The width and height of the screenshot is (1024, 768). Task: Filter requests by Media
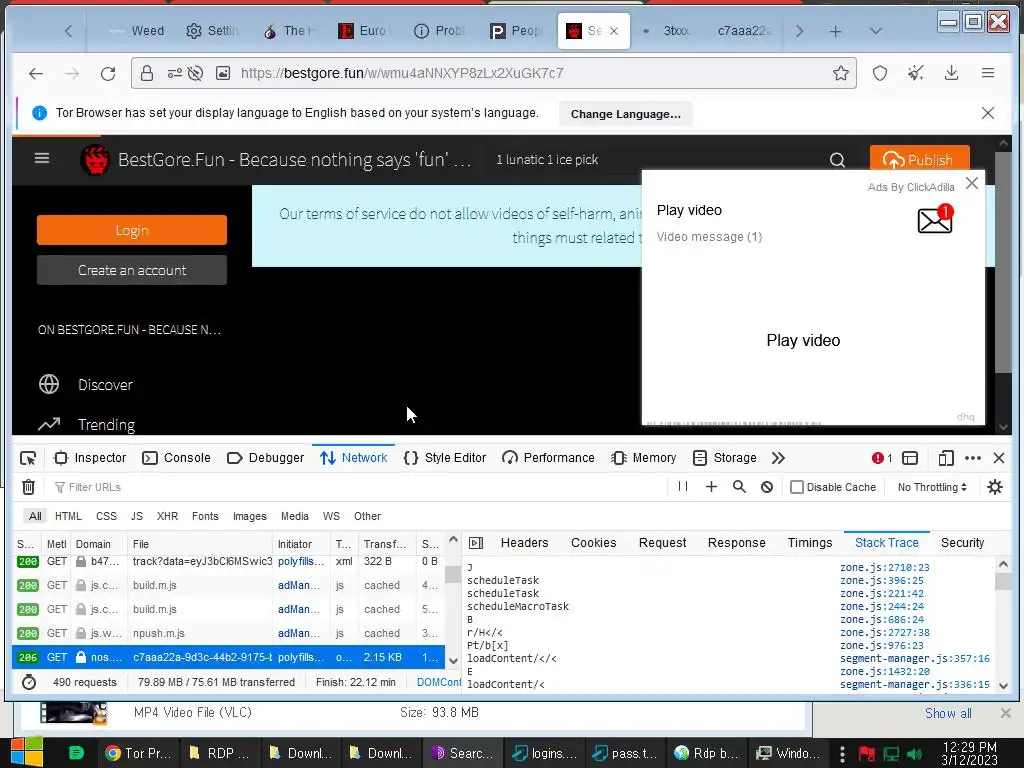(295, 516)
